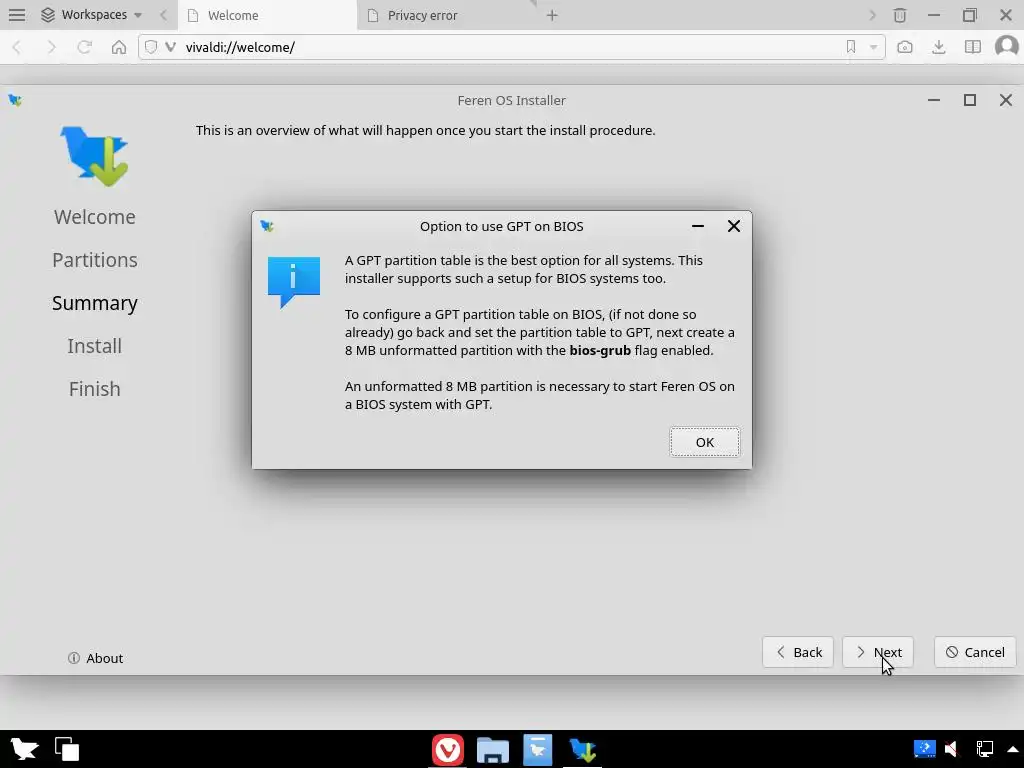Open the network tray icon
Image resolution: width=1024 pixels, height=768 pixels.
coord(984,749)
